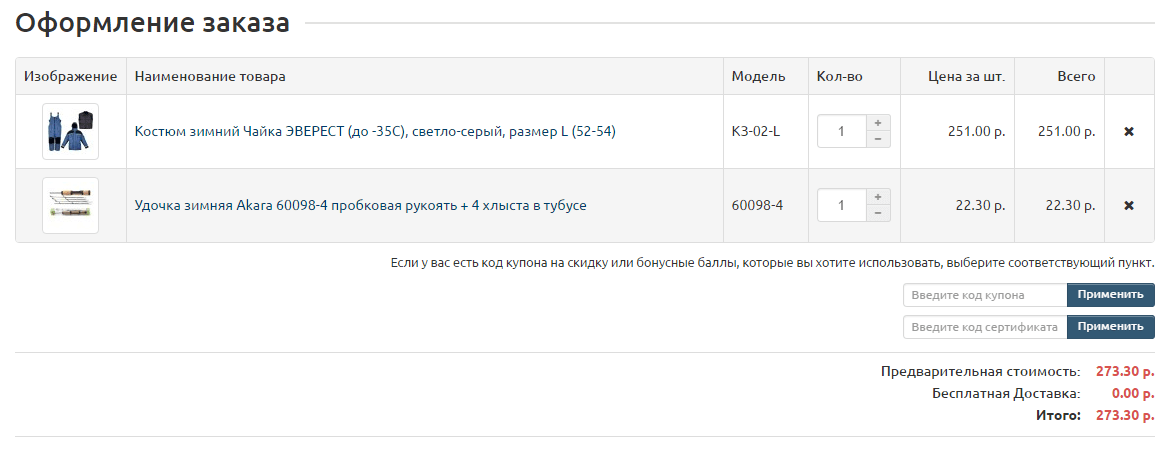Image resolution: width=1168 pixels, height=454 pixels.
Task: Focus the certificate code input field
Action: 985,327
